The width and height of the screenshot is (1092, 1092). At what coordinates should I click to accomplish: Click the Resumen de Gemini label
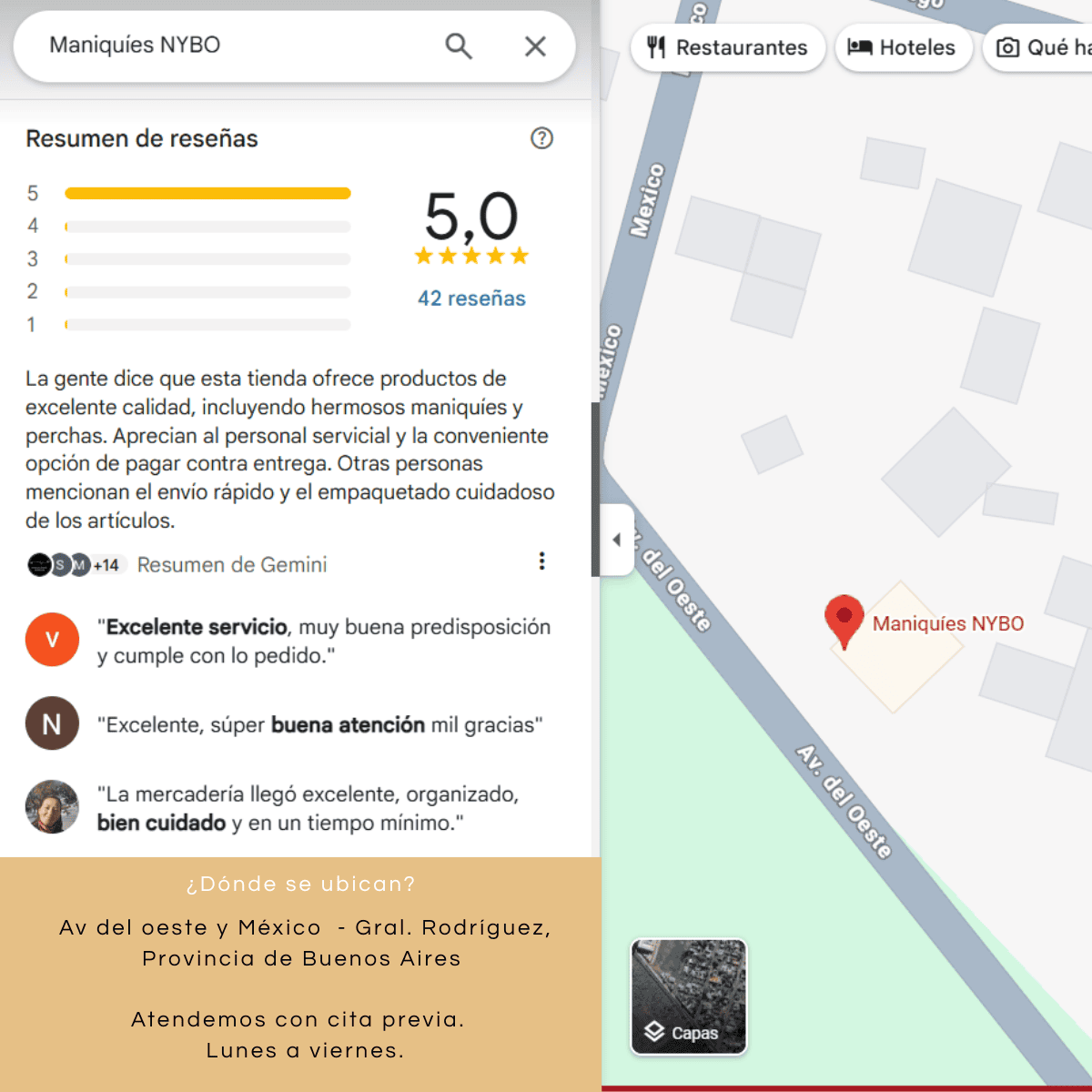[232, 565]
